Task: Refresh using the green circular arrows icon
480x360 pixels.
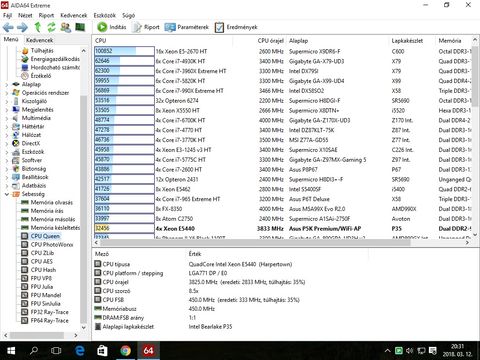Action: [x=51, y=27]
